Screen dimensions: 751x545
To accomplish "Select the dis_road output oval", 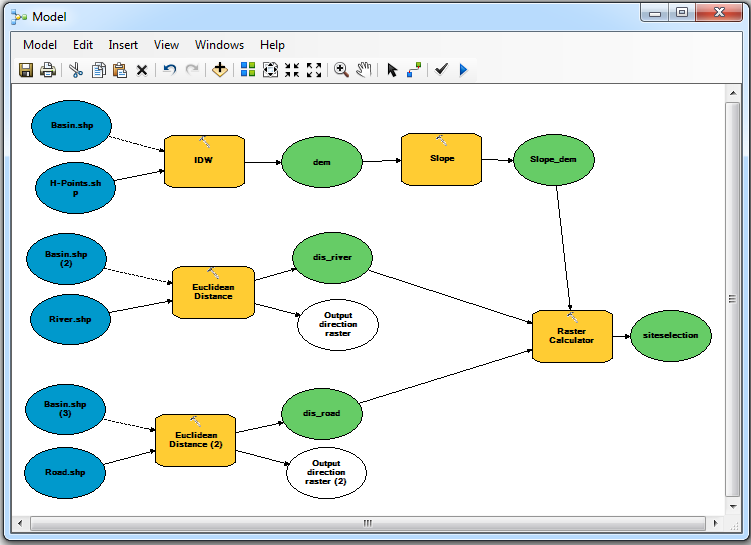I will [322, 414].
